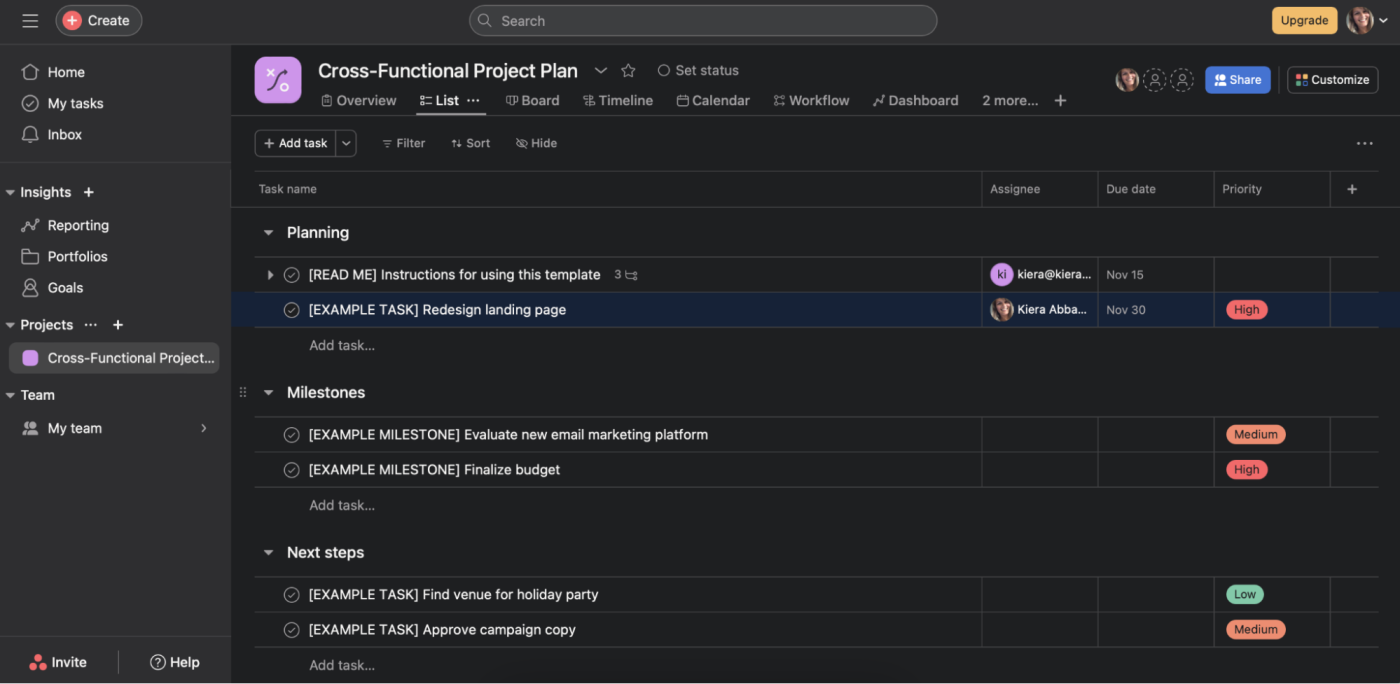Check off Approve campaign copy task
Image resolution: width=1400 pixels, height=684 pixels.
(x=292, y=630)
